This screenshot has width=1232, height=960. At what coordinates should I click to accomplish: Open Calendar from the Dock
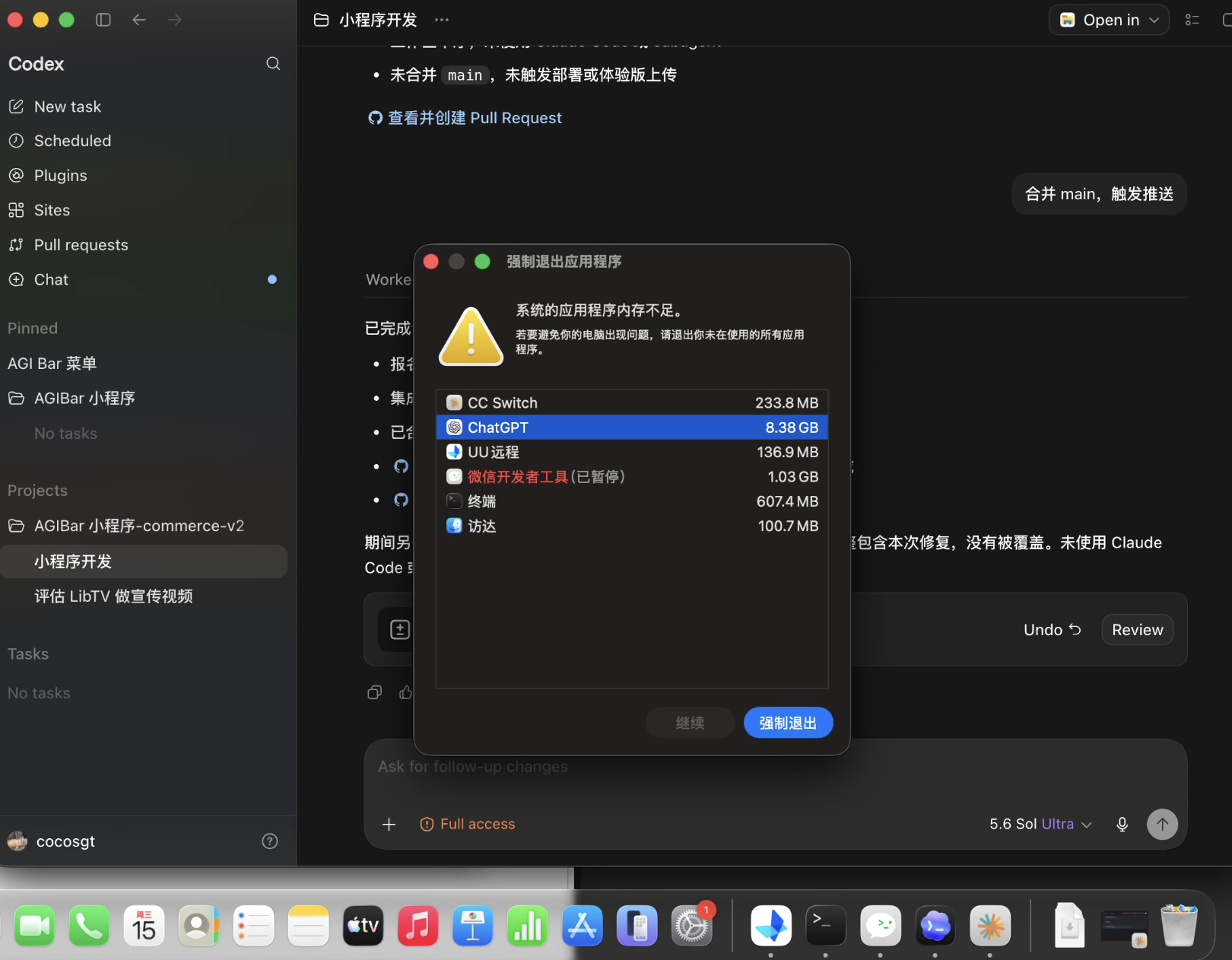click(x=144, y=926)
